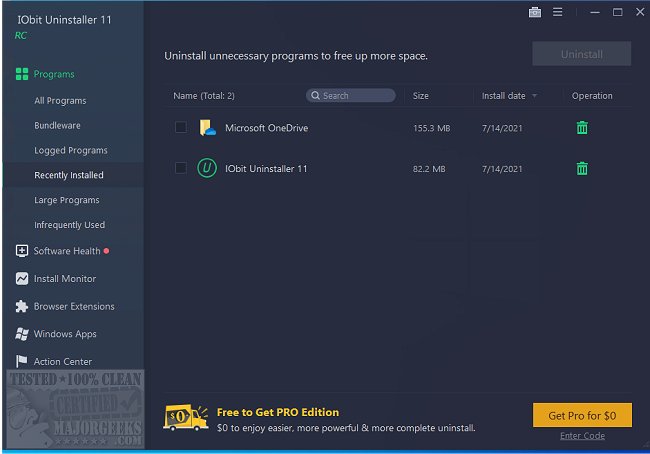The width and height of the screenshot is (650, 454).
Task: Open the toolbox briefcase icon in title bar
Action: pyautogui.click(x=535, y=12)
